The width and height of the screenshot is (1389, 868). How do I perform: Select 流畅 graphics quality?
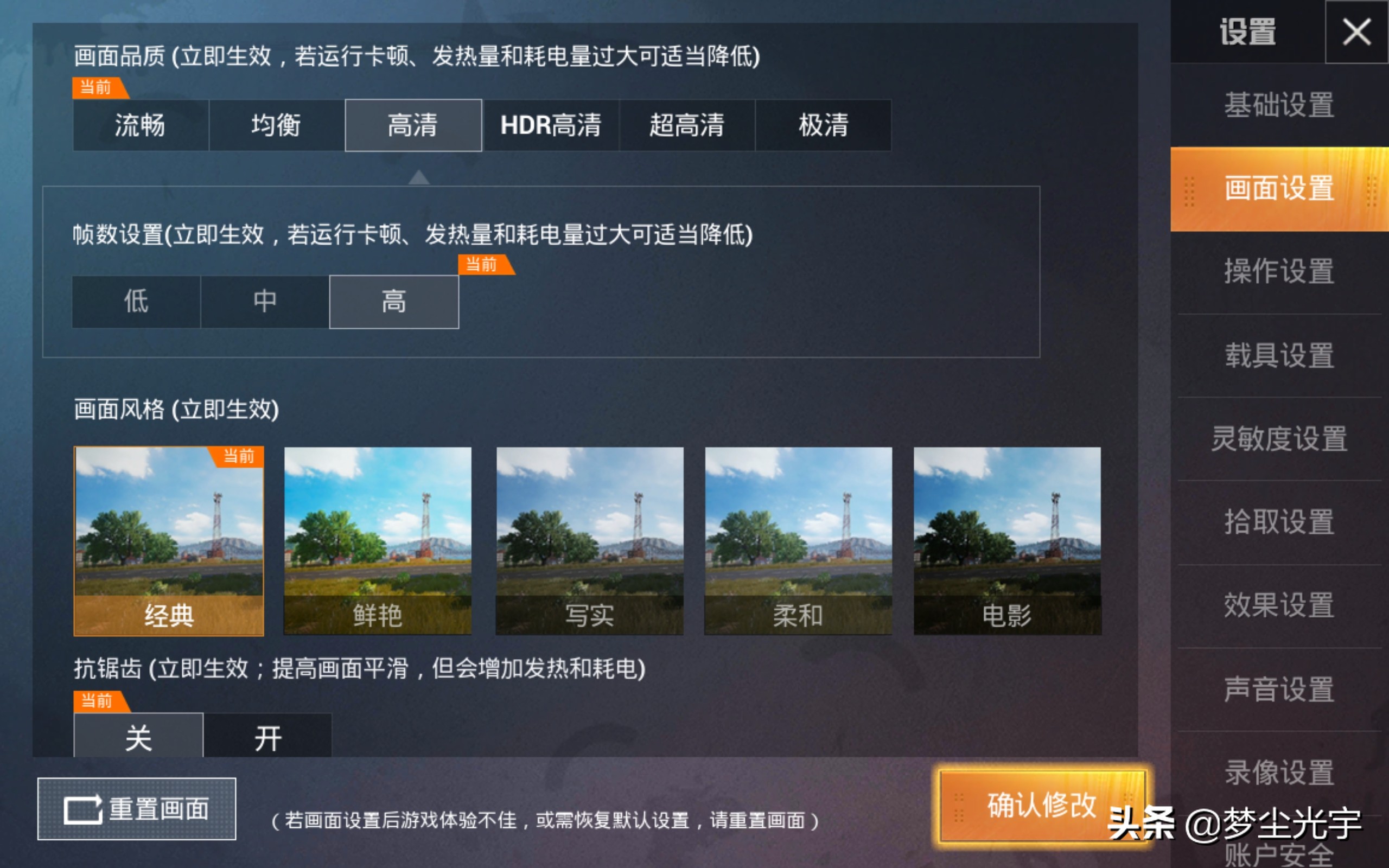click(x=141, y=125)
